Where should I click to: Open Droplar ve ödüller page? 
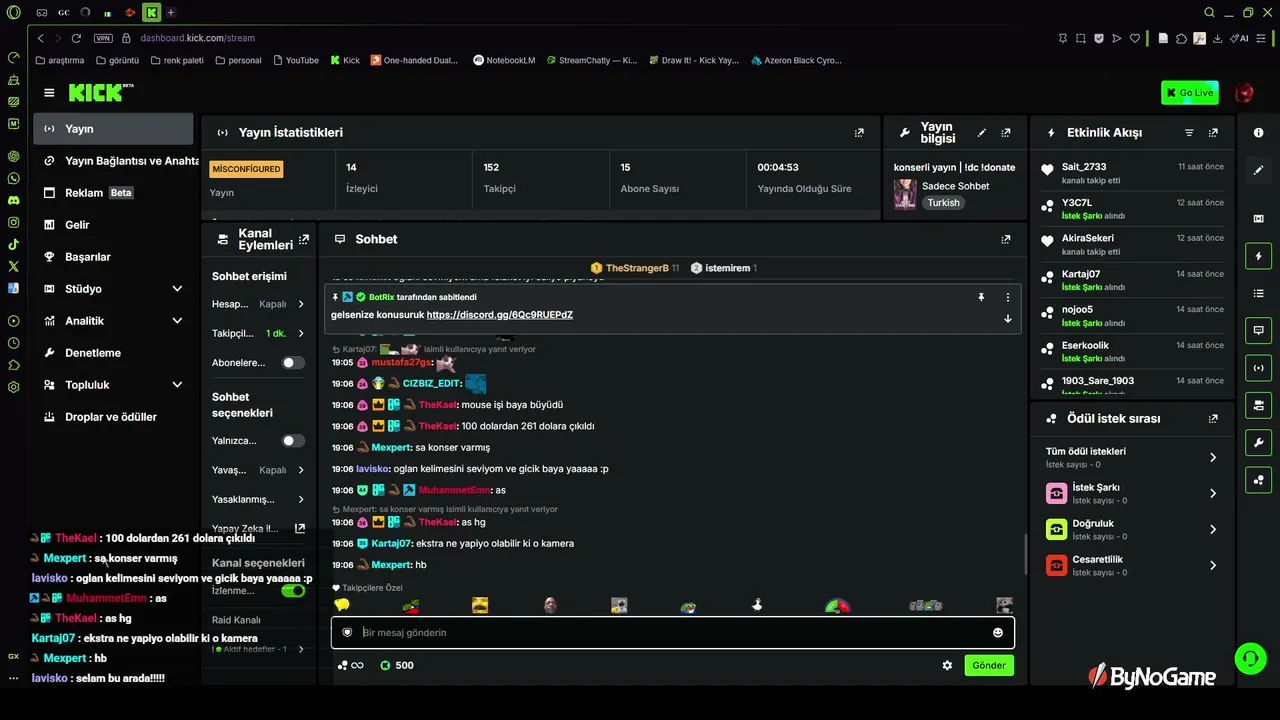coord(113,417)
